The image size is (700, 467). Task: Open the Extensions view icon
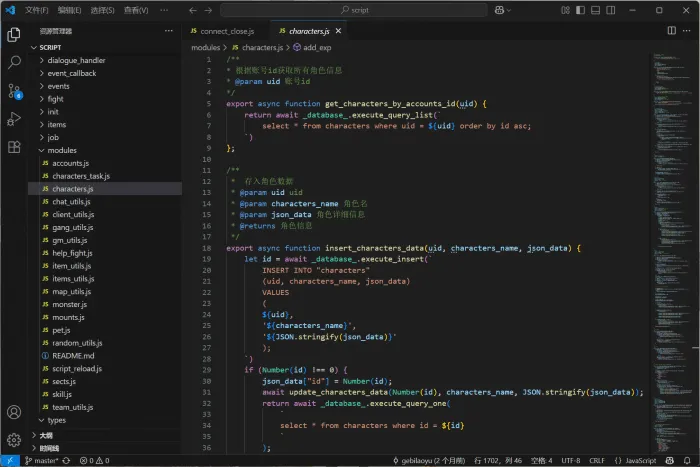tap(14, 147)
